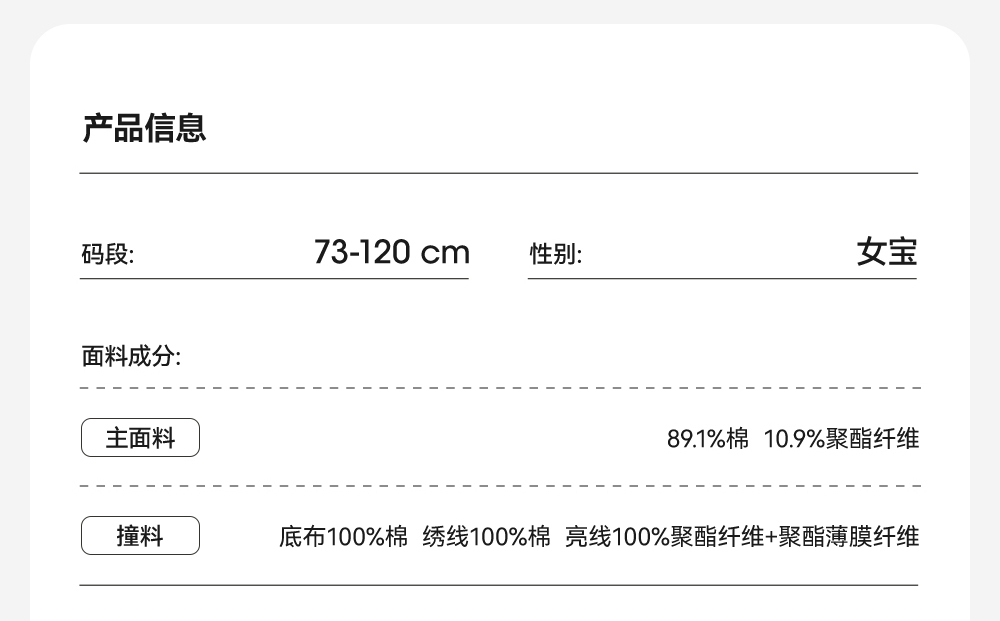1000x621 pixels.
Task: Click the solid divider below the 撞料 row
Action: click(x=498, y=584)
